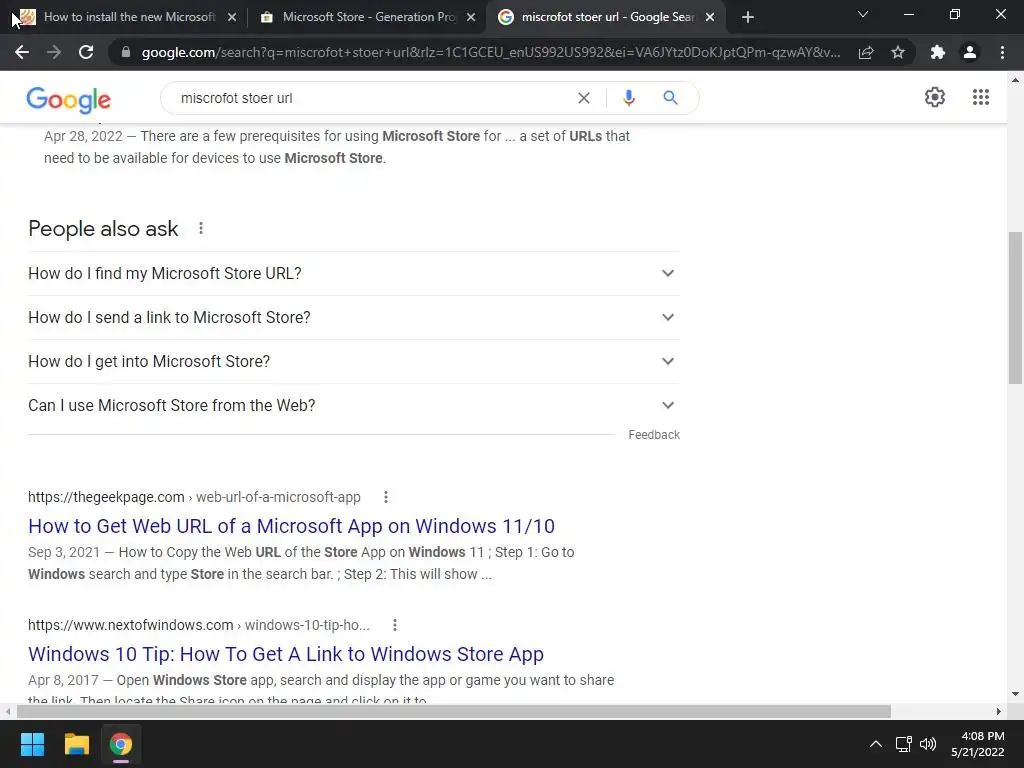1024x768 pixels.
Task: Open Windows Start menu
Action: (32, 744)
